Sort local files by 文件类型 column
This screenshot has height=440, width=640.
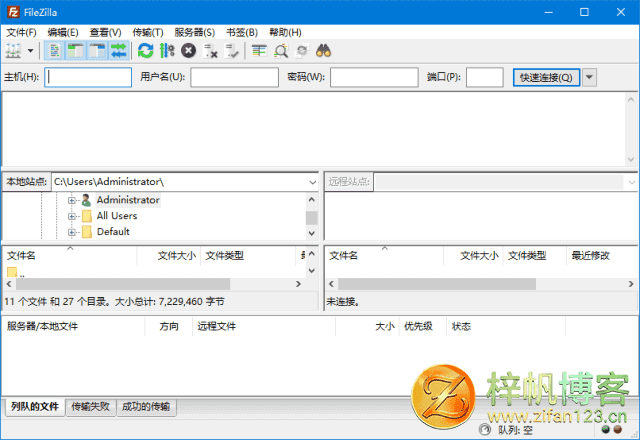tap(250, 256)
